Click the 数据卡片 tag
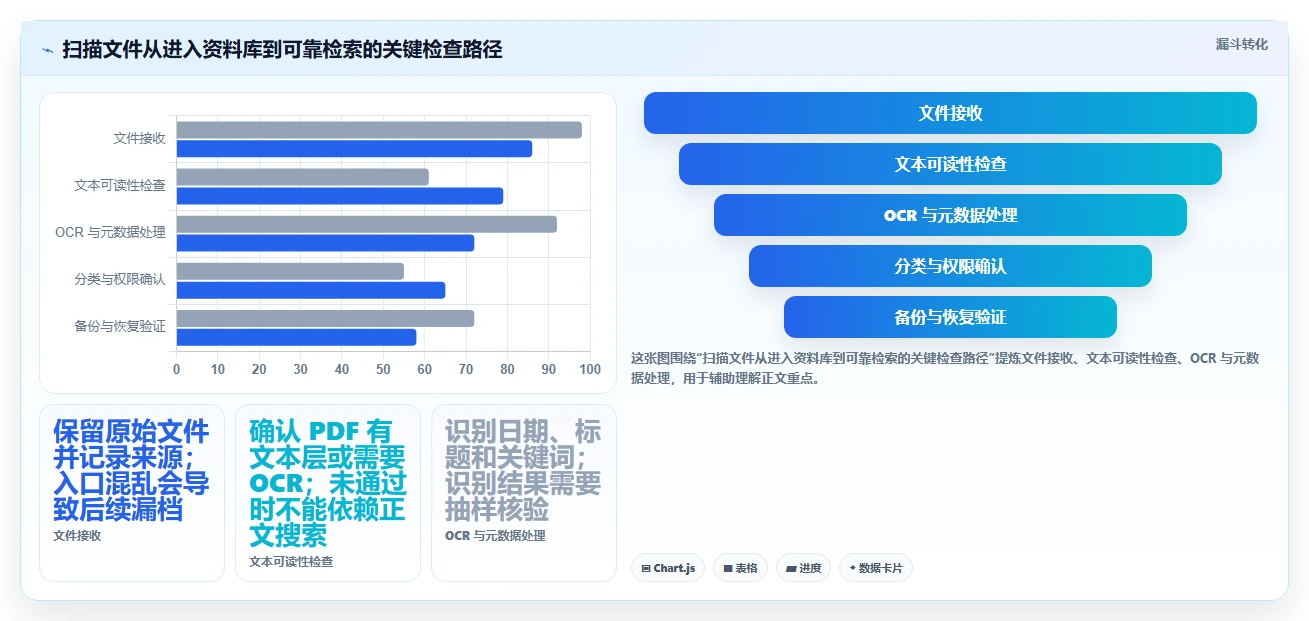This screenshot has height=621, width=1309. (876, 568)
